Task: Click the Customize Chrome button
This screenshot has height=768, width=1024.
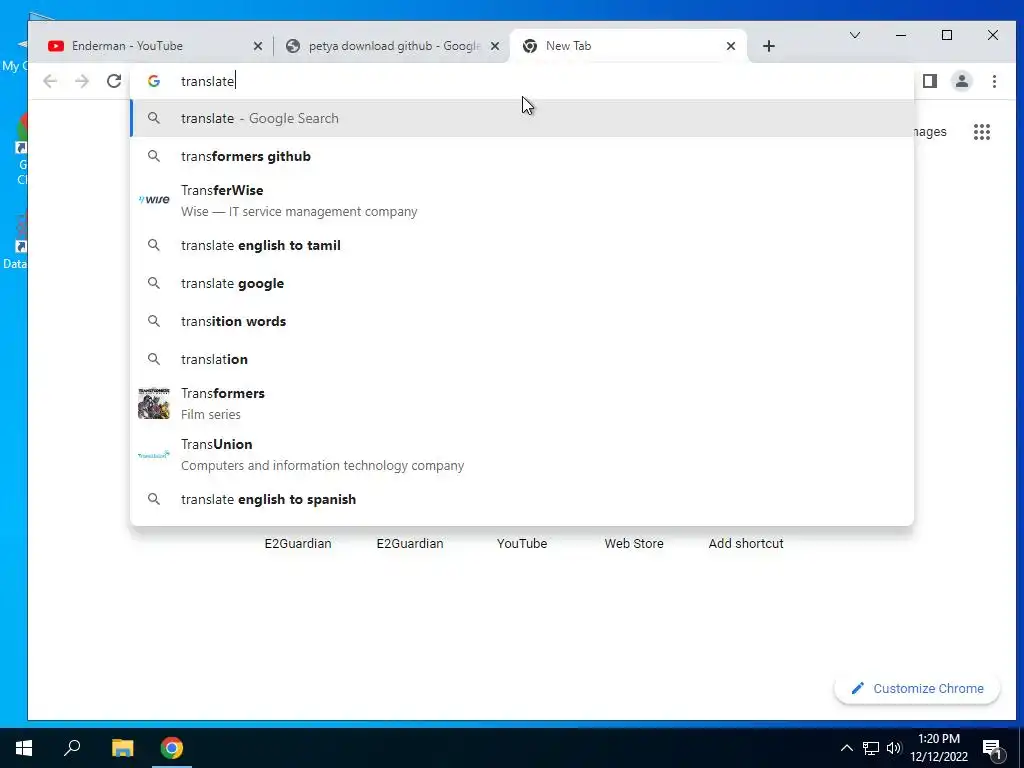Action: point(917,688)
